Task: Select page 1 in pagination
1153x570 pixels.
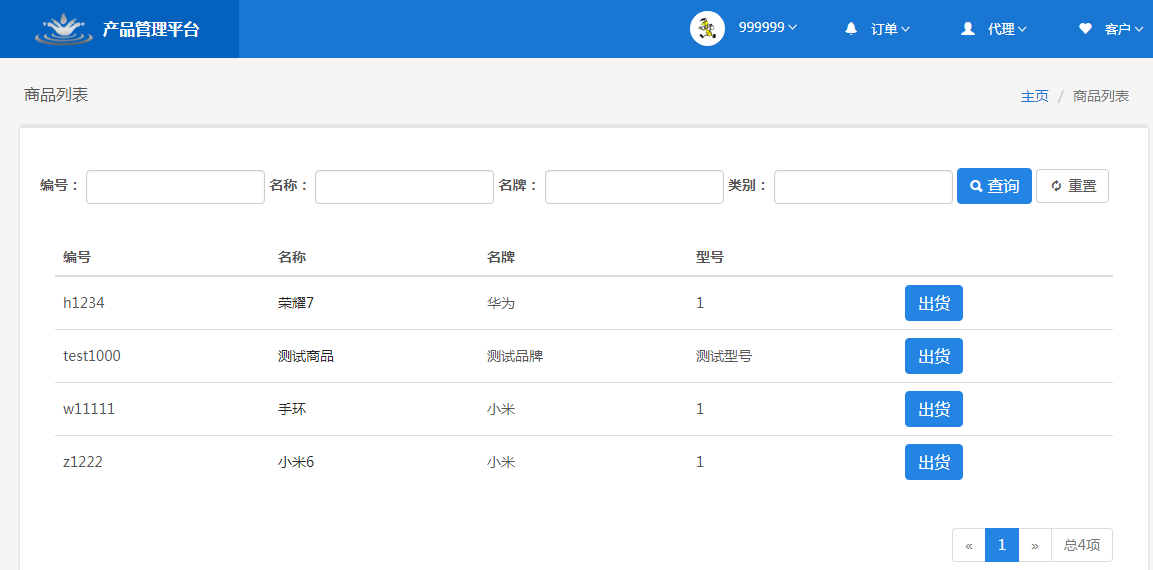Action: coord(1002,545)
